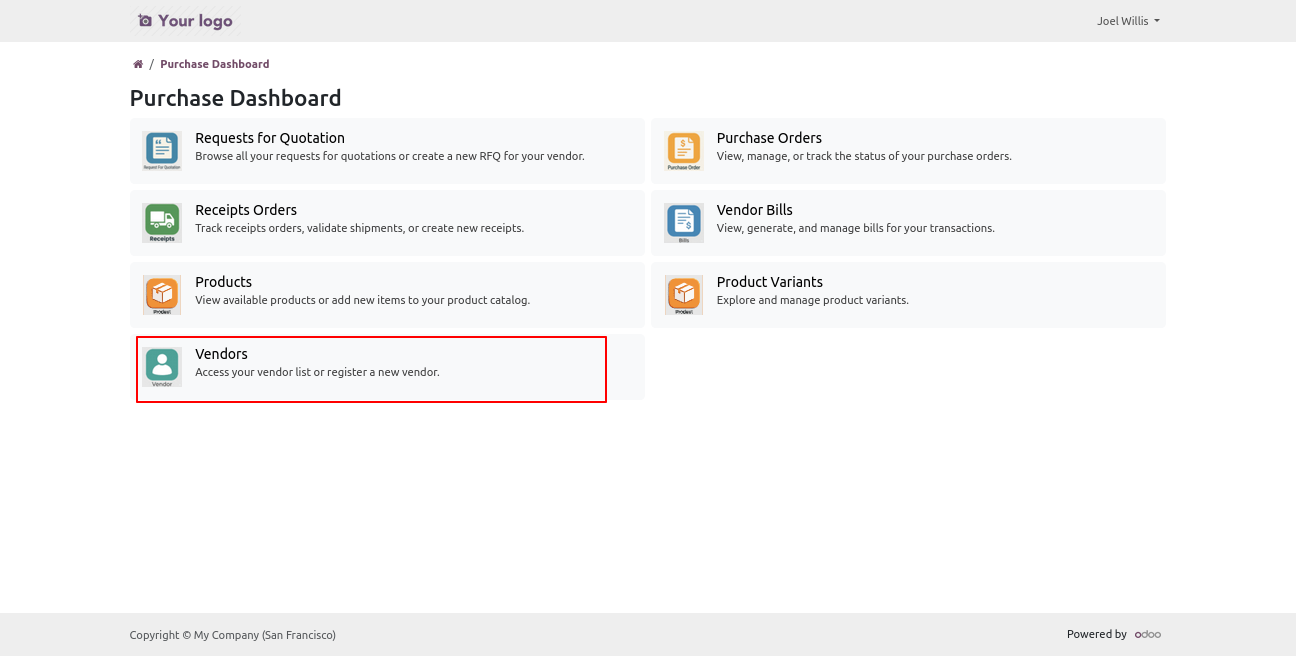Open the Requests for Quotation title link
The width and height of the screenshot is (1296, 656).
tap(270, 138)
